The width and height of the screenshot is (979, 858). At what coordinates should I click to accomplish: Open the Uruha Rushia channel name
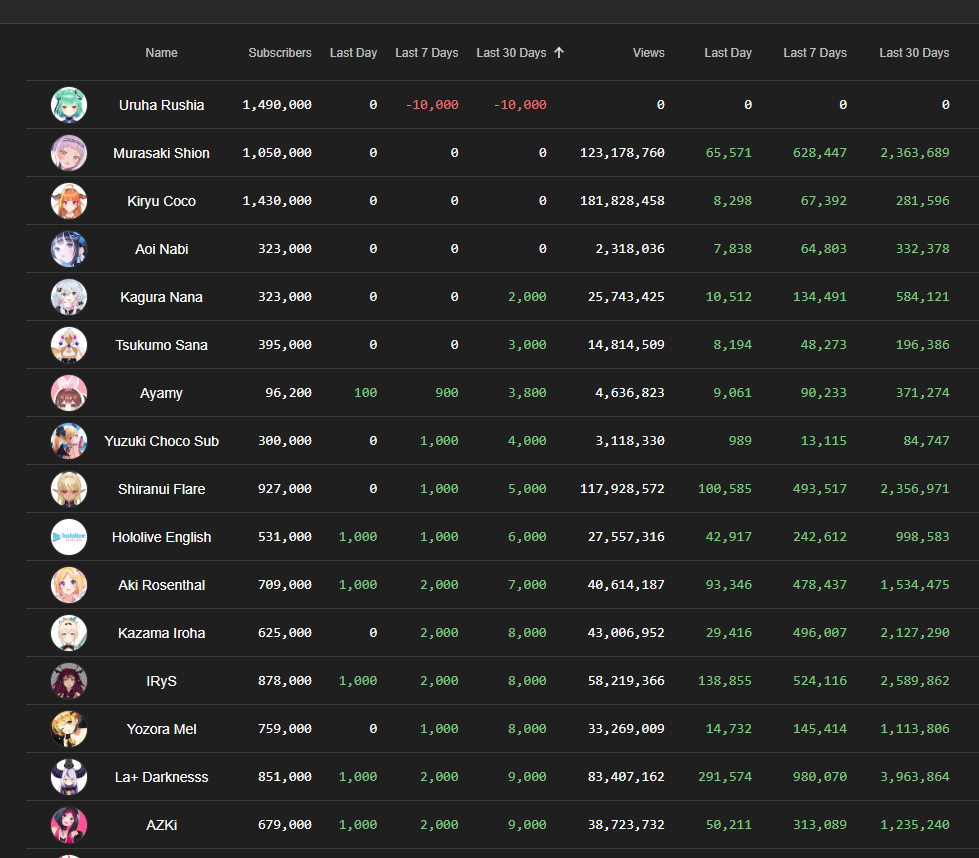pyautogui.click(x=162, y=105)
